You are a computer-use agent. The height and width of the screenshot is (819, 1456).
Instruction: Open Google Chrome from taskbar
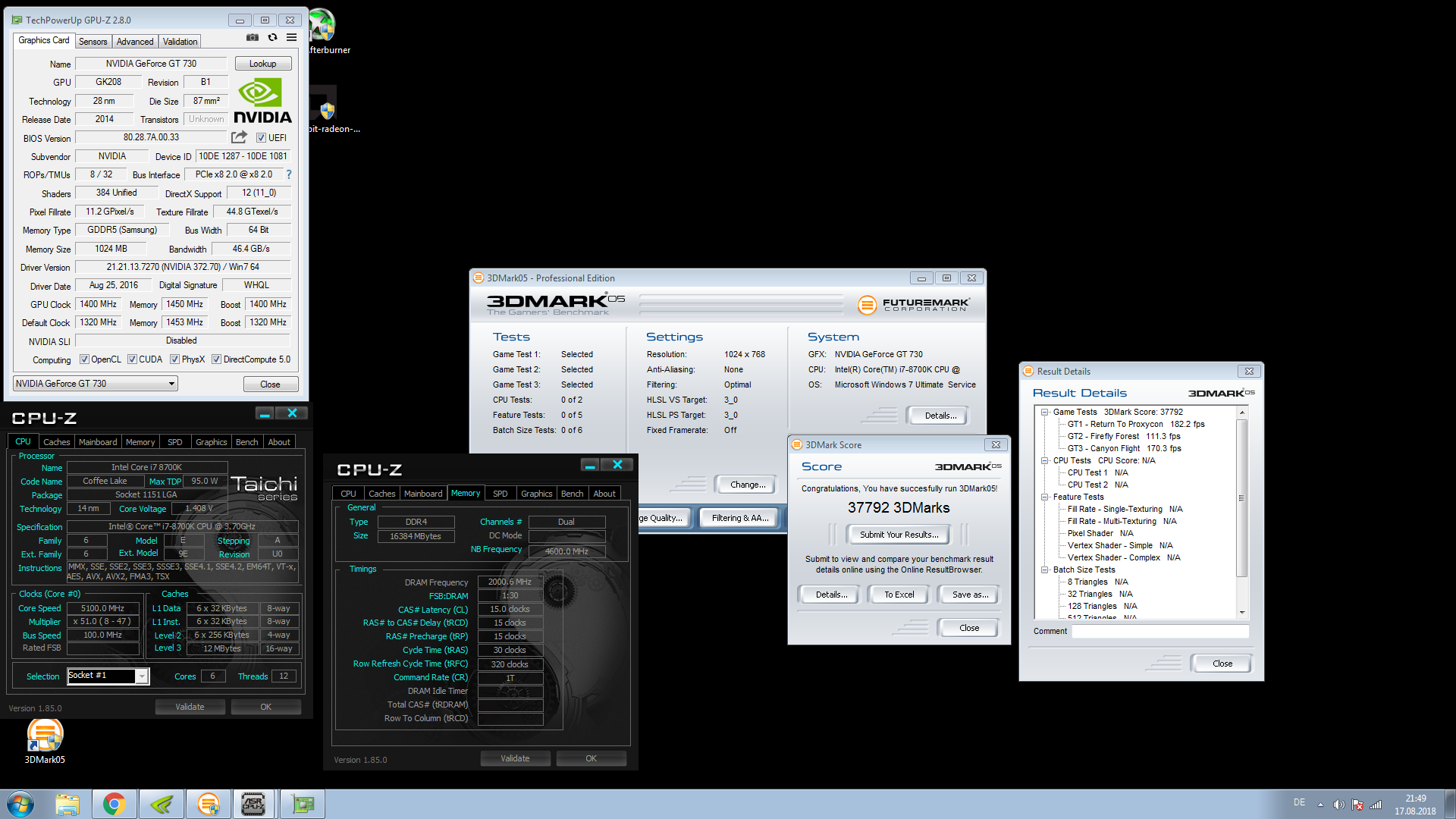[115, 804]
